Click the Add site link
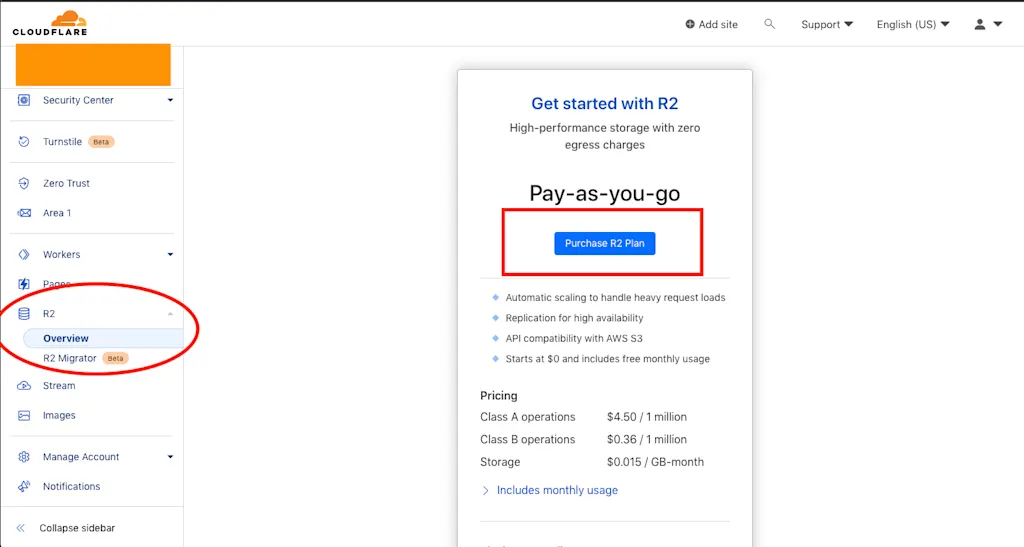Screen dimensions: 1024x547 click(711, 24)
